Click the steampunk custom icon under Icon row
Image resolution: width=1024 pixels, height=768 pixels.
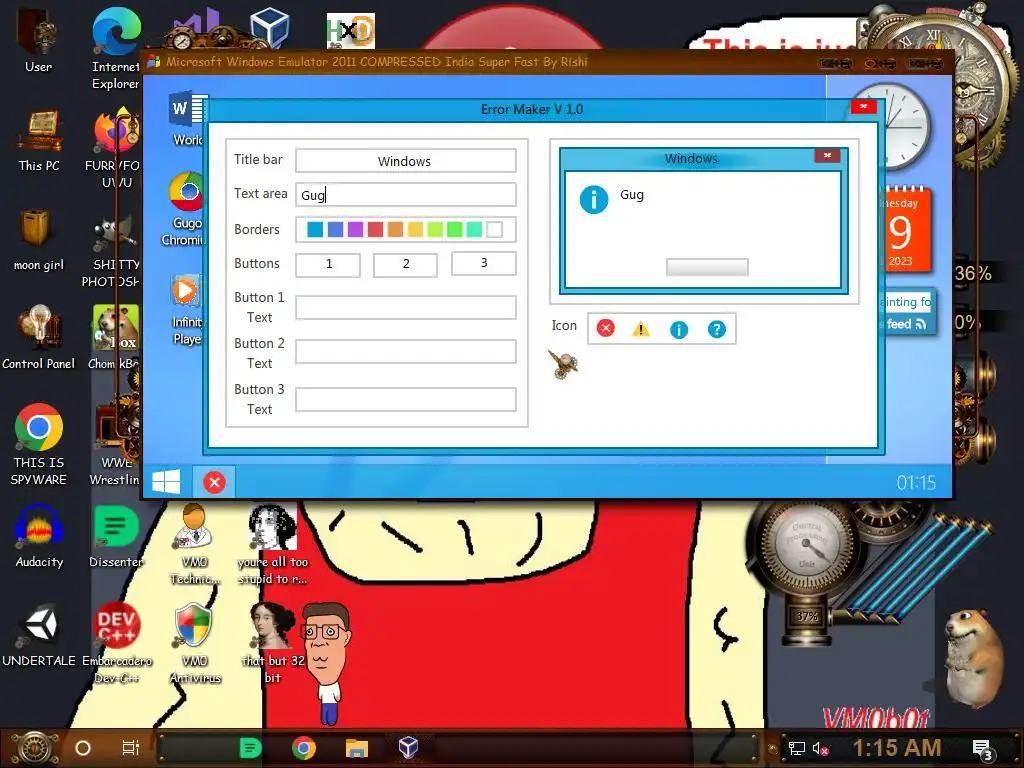pyautogui.click(x=563, y=364)
